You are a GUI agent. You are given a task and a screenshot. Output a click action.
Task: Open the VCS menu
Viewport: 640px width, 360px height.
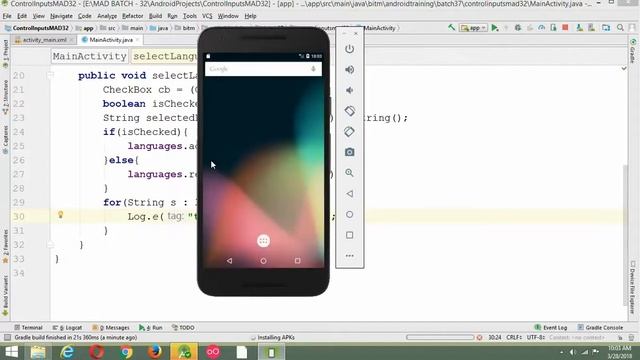point(207,16)
